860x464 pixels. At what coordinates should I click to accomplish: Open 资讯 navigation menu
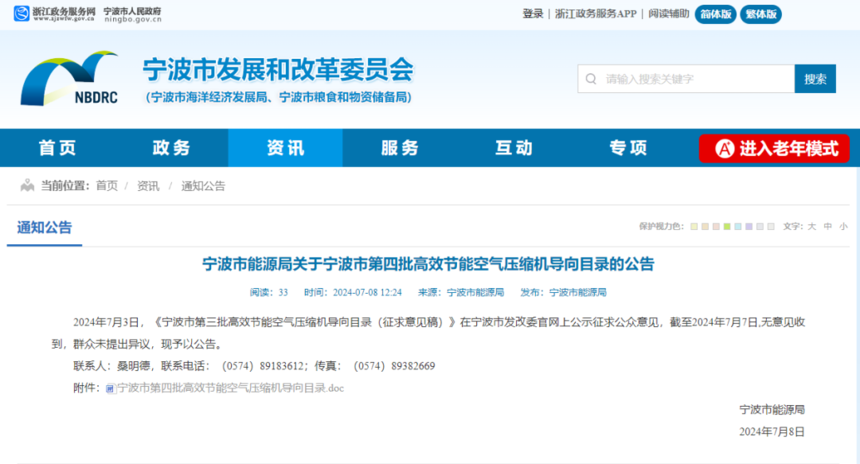click(285, 148)
